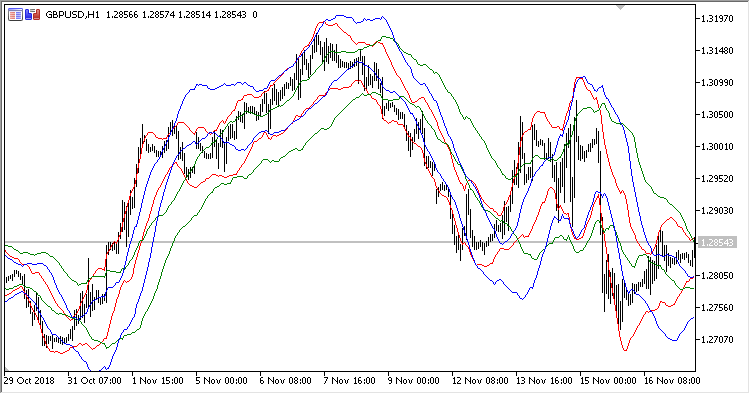Toggle the One Click Trading panel icon

tap(33, 15)
